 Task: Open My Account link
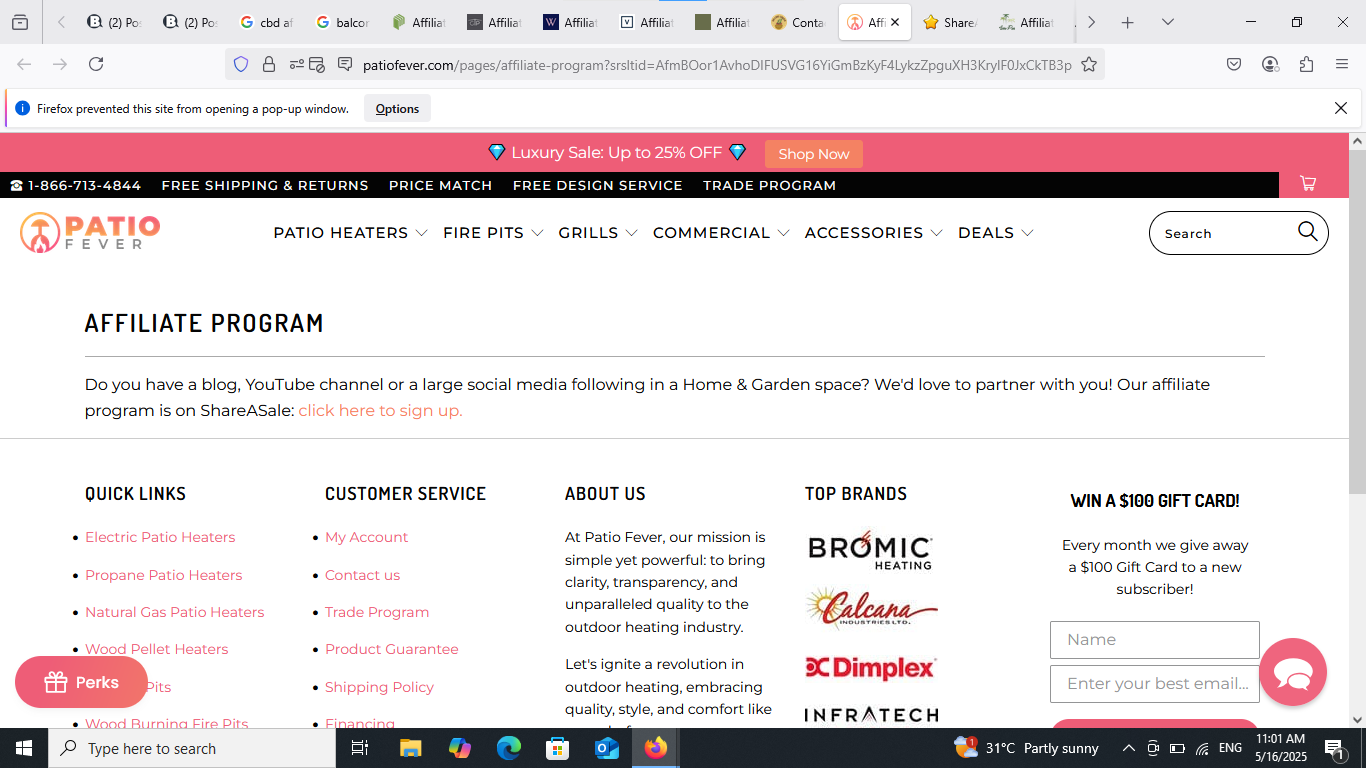pos(366,537)
